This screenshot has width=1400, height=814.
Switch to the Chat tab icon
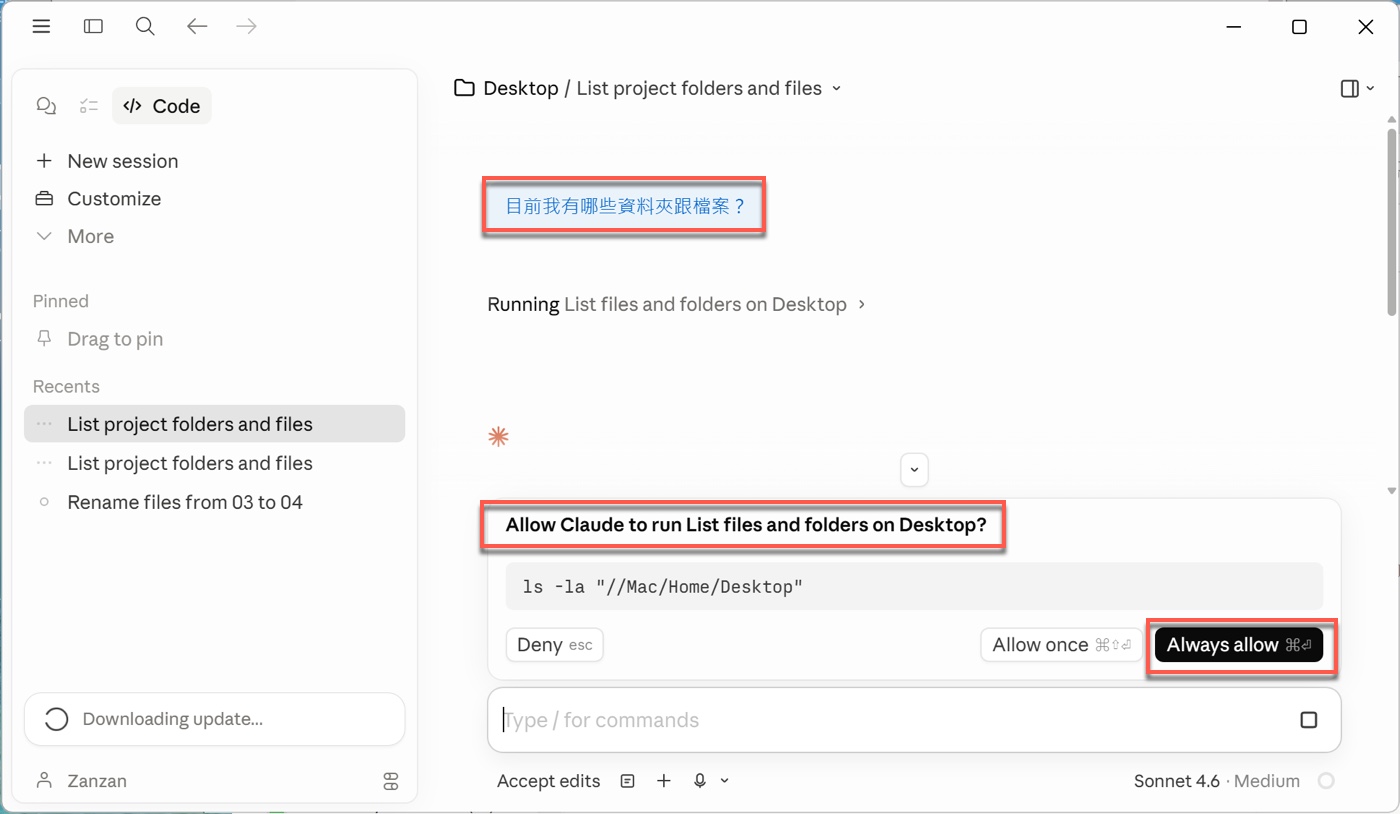(x=46, y=106)
